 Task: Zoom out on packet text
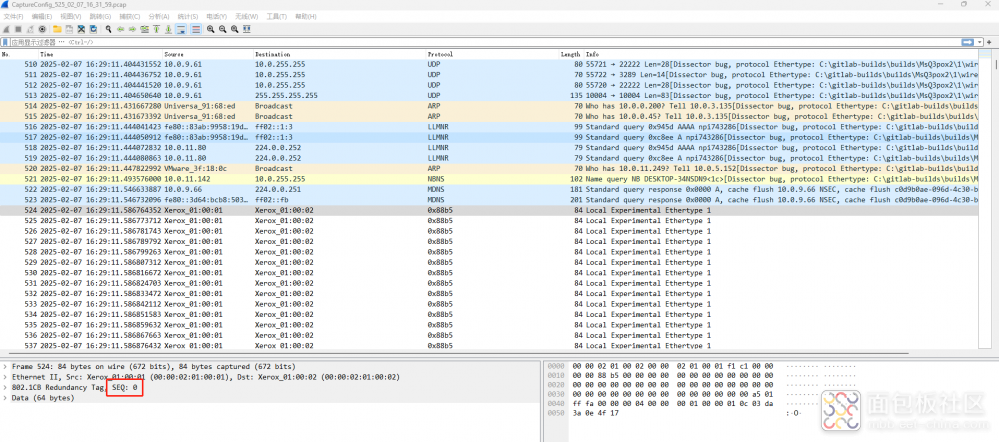coord(222,29)
